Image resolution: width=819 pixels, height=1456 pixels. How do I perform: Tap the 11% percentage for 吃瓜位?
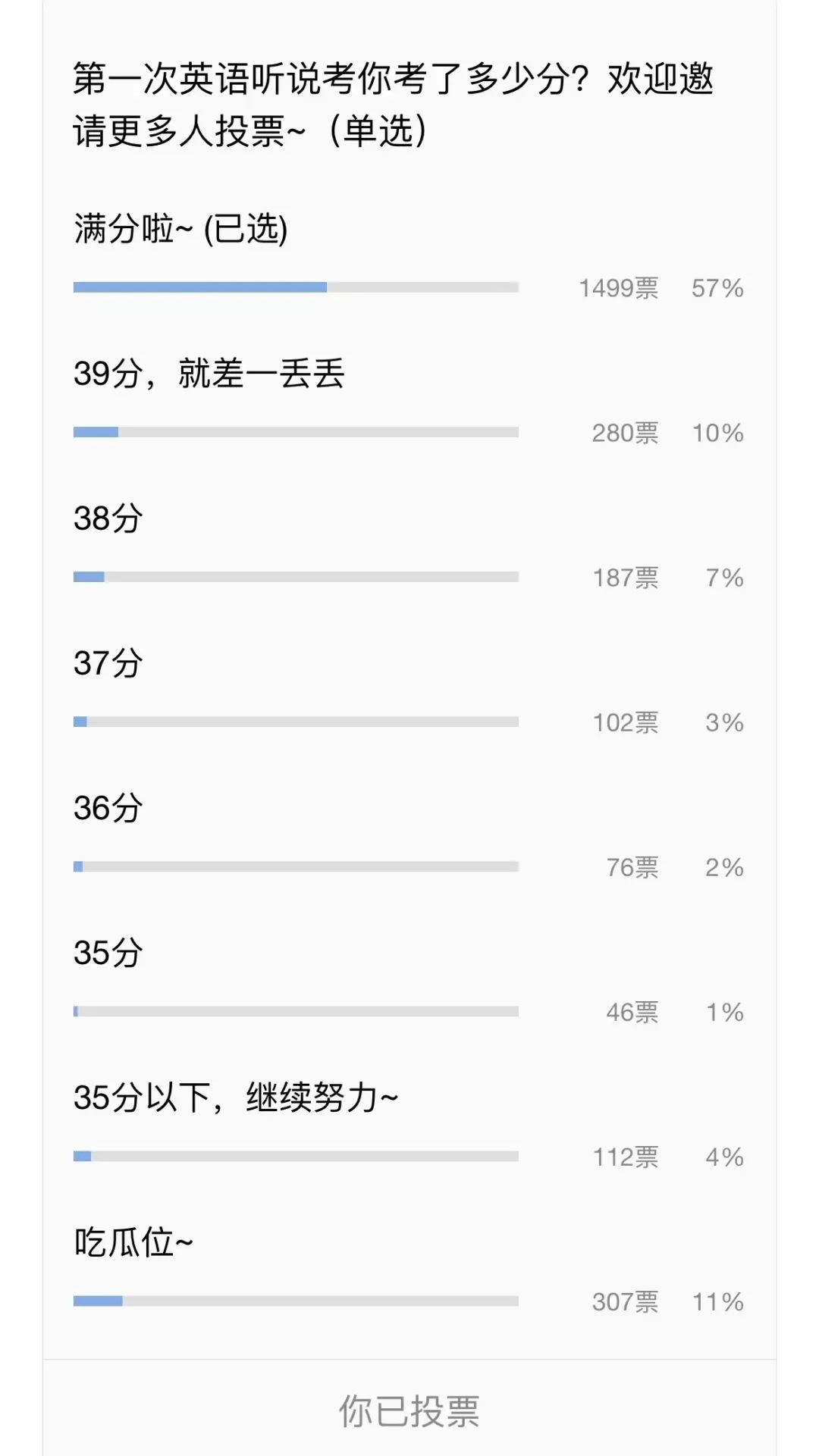[x=717, y=1302]
